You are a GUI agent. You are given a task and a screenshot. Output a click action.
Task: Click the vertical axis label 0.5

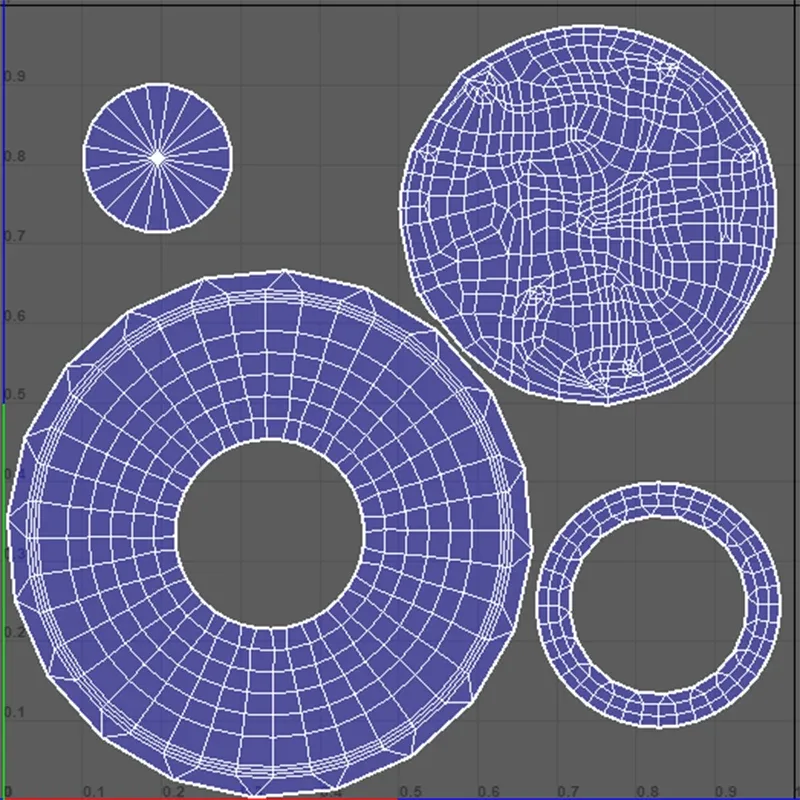(x=14, y=394)
